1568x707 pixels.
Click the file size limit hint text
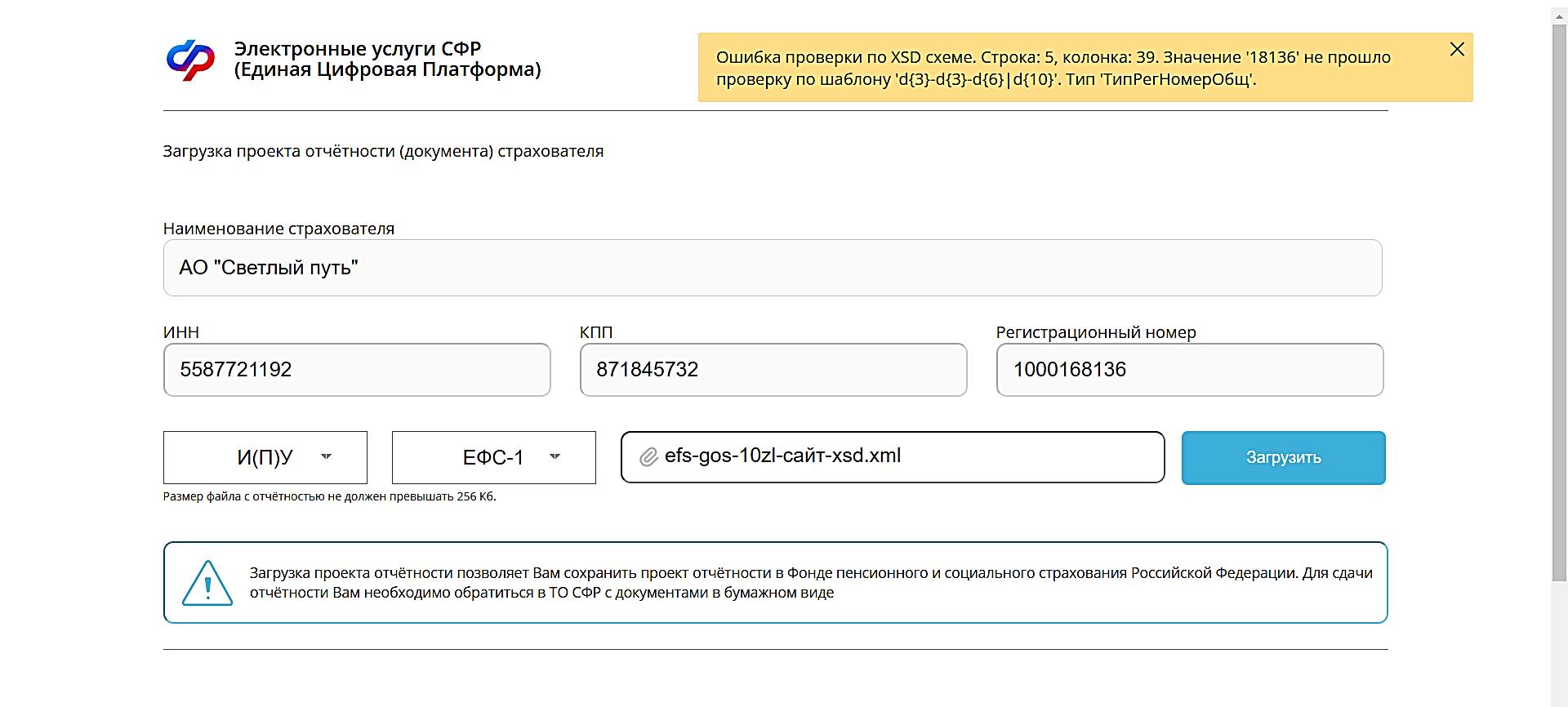coord(329,496)
